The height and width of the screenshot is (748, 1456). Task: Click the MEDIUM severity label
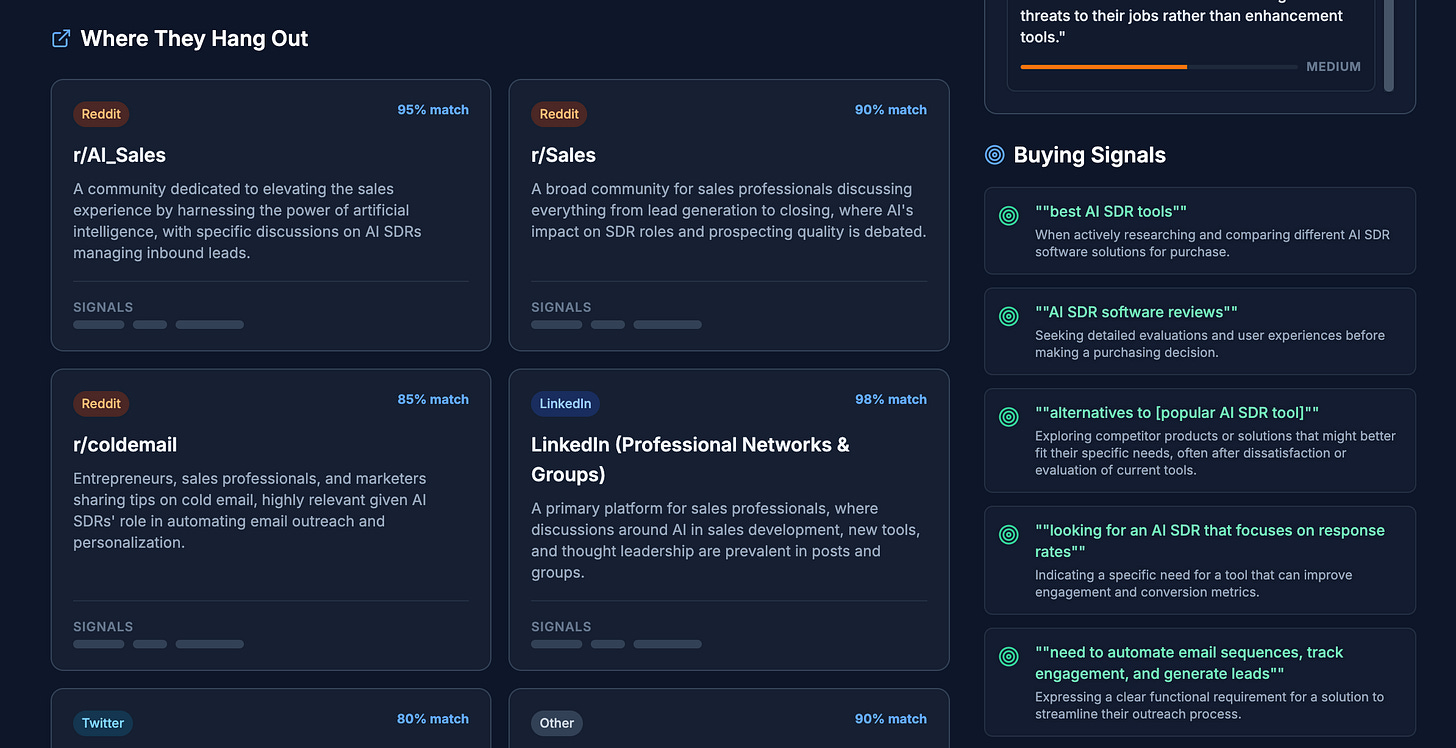(1333, 67)
